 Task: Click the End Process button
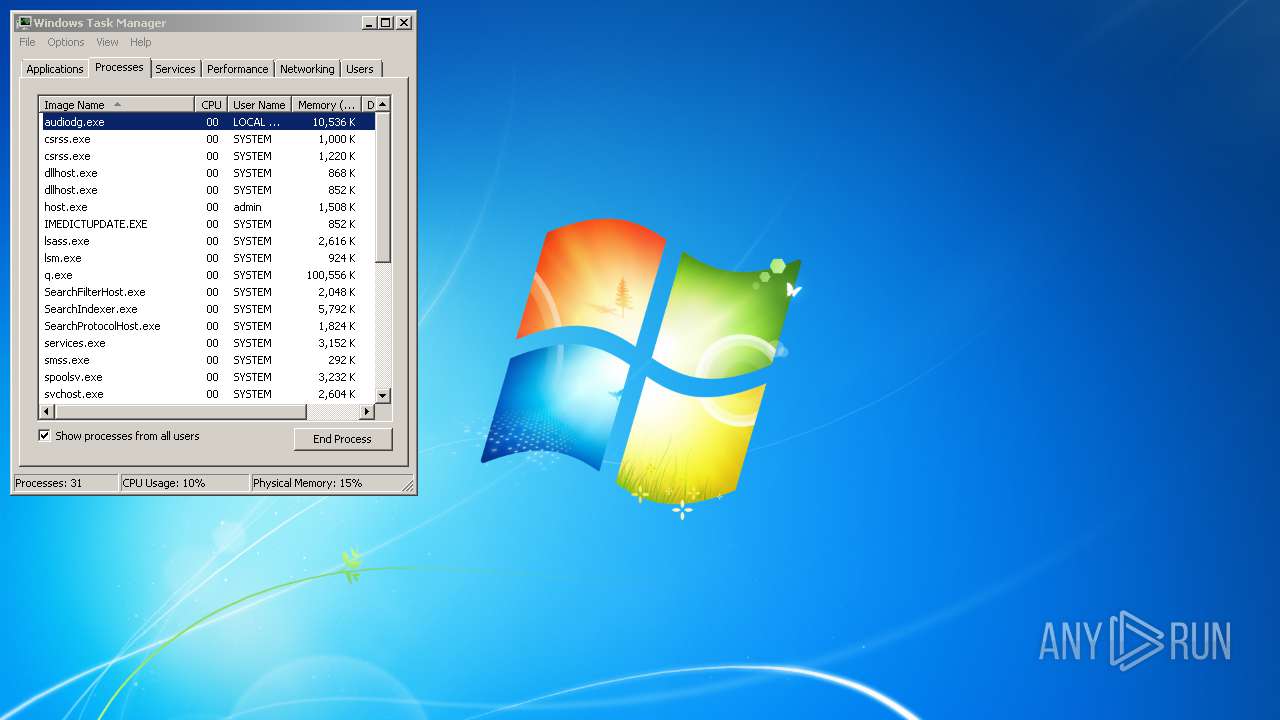(x=342, y=439)
